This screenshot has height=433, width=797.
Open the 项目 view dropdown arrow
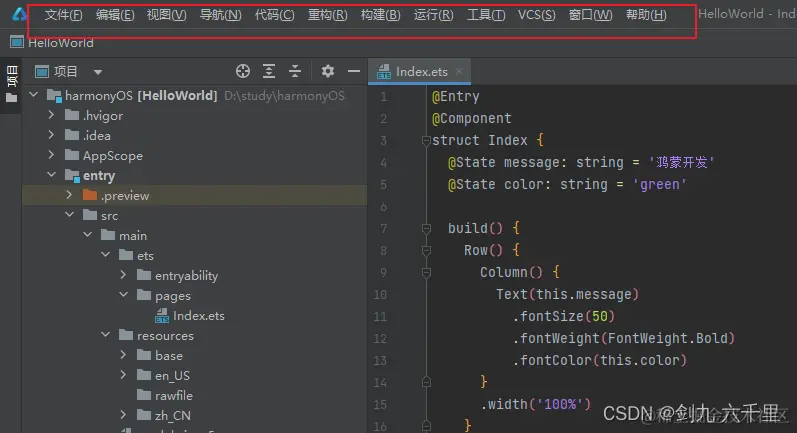point(98,72)
